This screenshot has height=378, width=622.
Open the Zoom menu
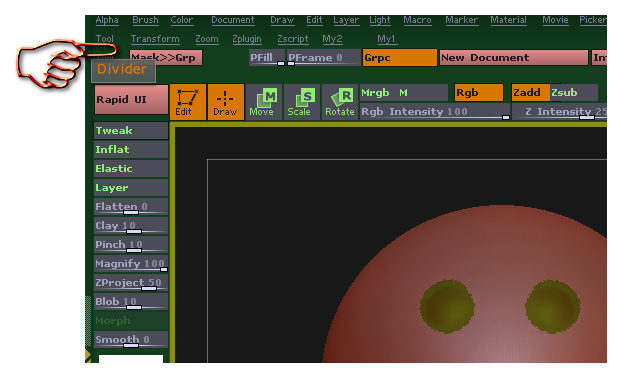(x=207, y=39)
